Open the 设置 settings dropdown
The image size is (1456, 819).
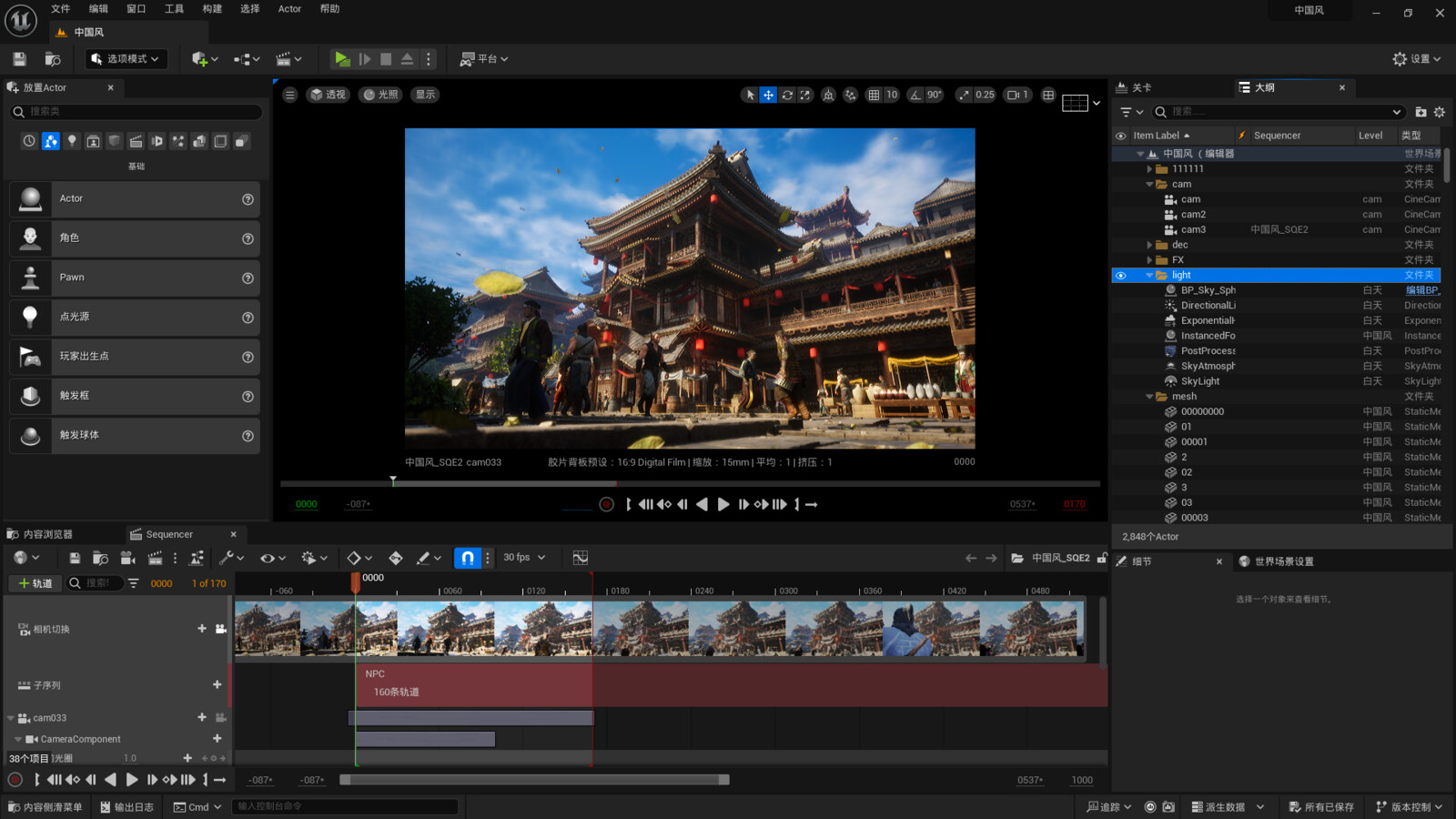(1417, 59)
